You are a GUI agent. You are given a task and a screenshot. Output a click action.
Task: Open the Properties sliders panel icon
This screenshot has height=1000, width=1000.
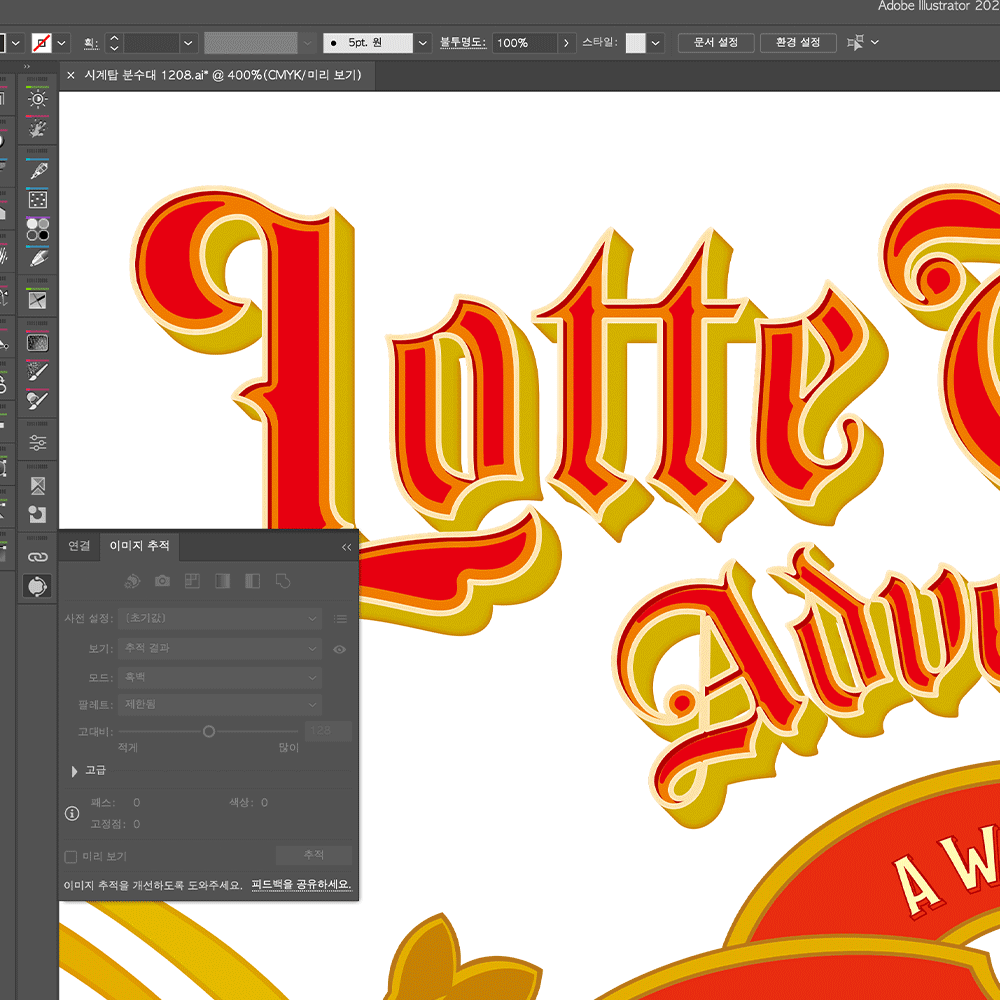point(38,443)
